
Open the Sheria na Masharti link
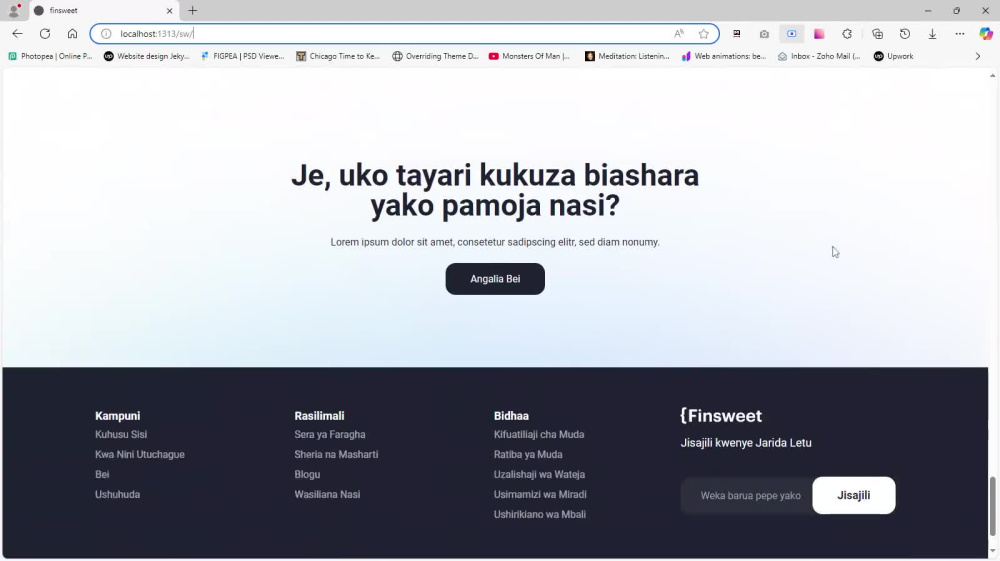point(336,455)
